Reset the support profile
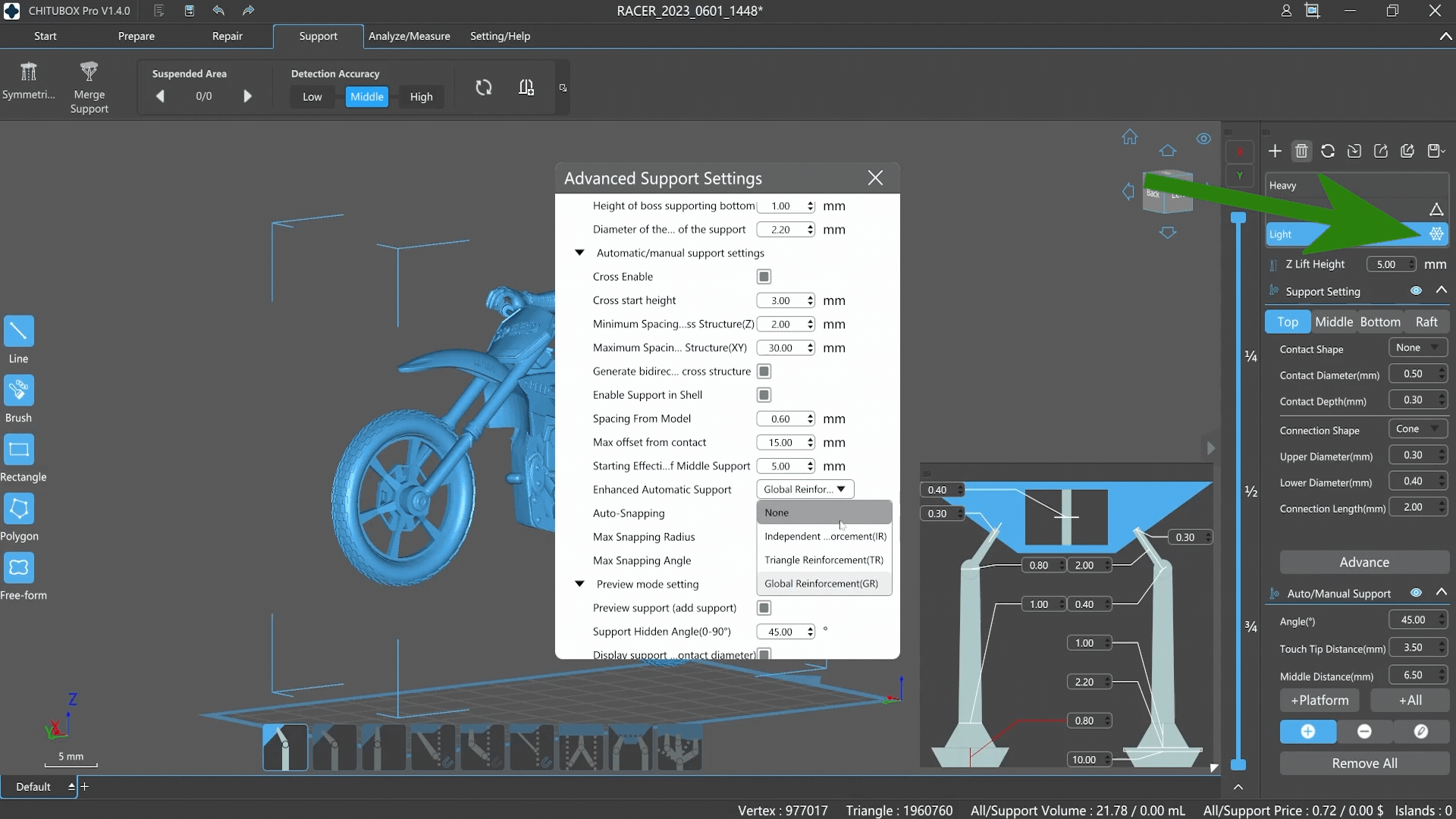This screenshot has height=819, width=1456. (x=1328, y=151)
